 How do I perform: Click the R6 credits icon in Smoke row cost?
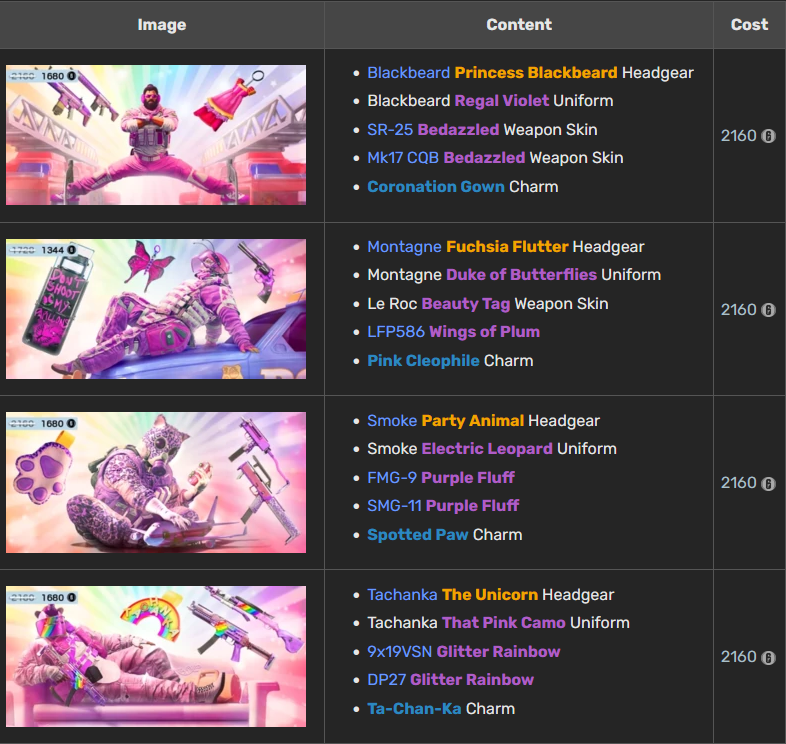click(x=768, y=483)
